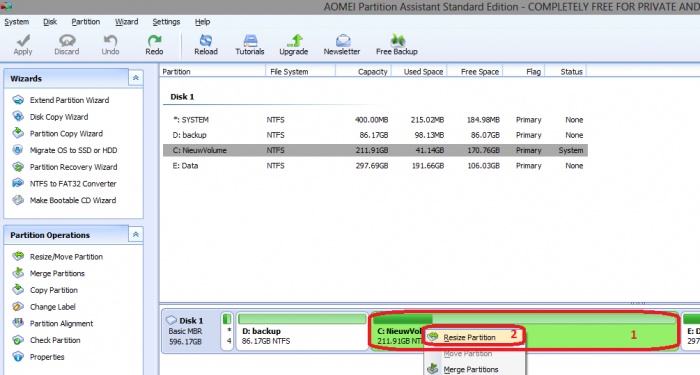
Task: Open the Settings menu
Action: click(166, 21)
